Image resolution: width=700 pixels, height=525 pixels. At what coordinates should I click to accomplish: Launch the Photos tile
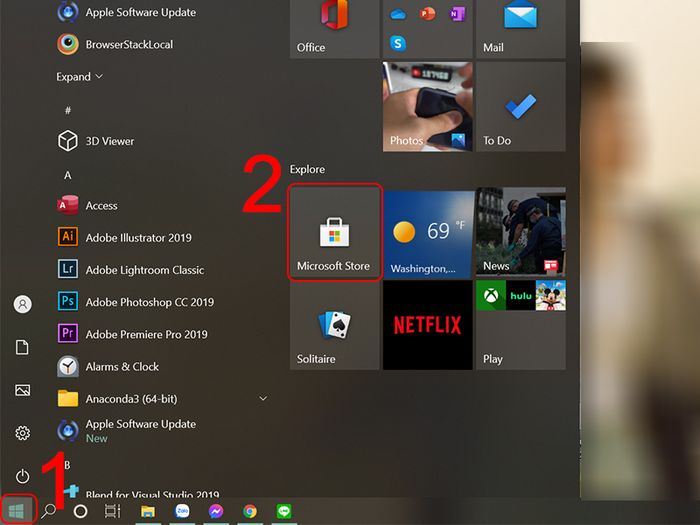[428, 107]
